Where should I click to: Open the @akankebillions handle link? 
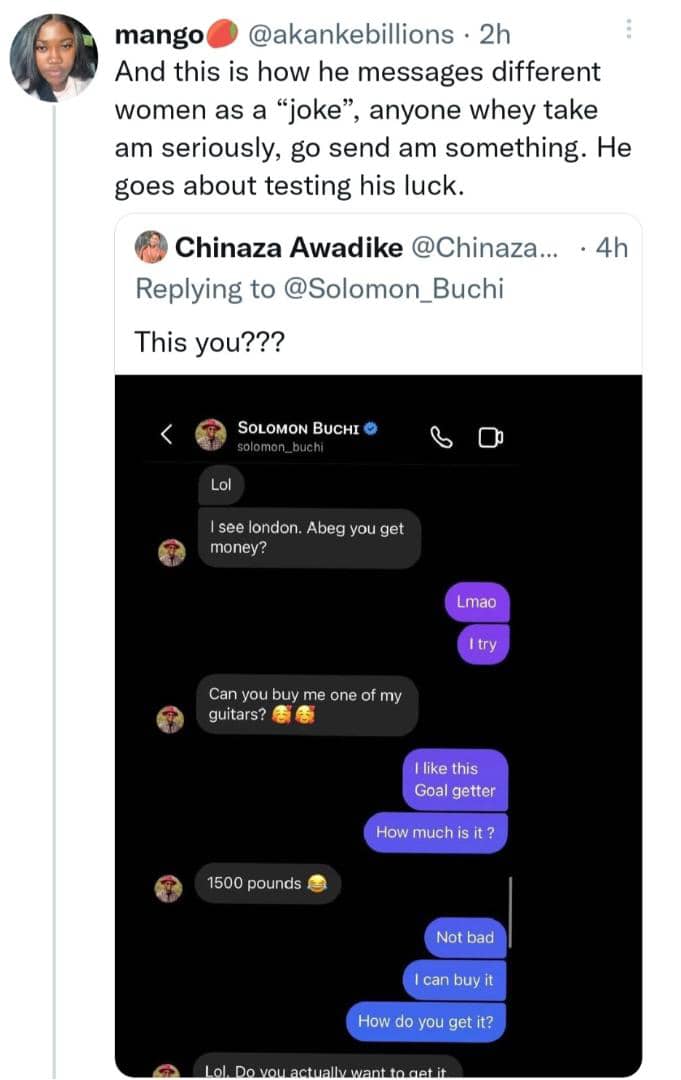349,34
